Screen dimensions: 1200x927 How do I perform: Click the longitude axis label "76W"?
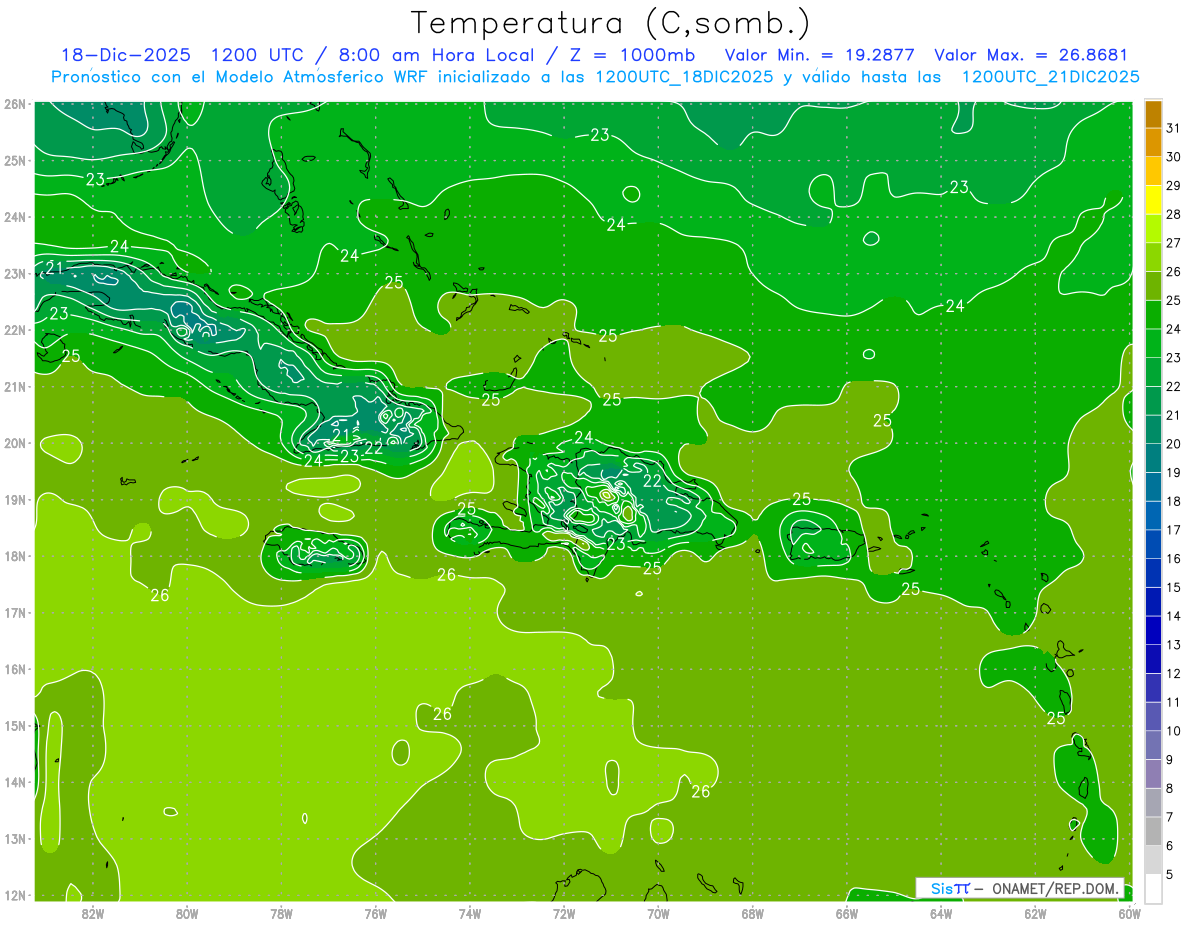[x=375, y=913]
